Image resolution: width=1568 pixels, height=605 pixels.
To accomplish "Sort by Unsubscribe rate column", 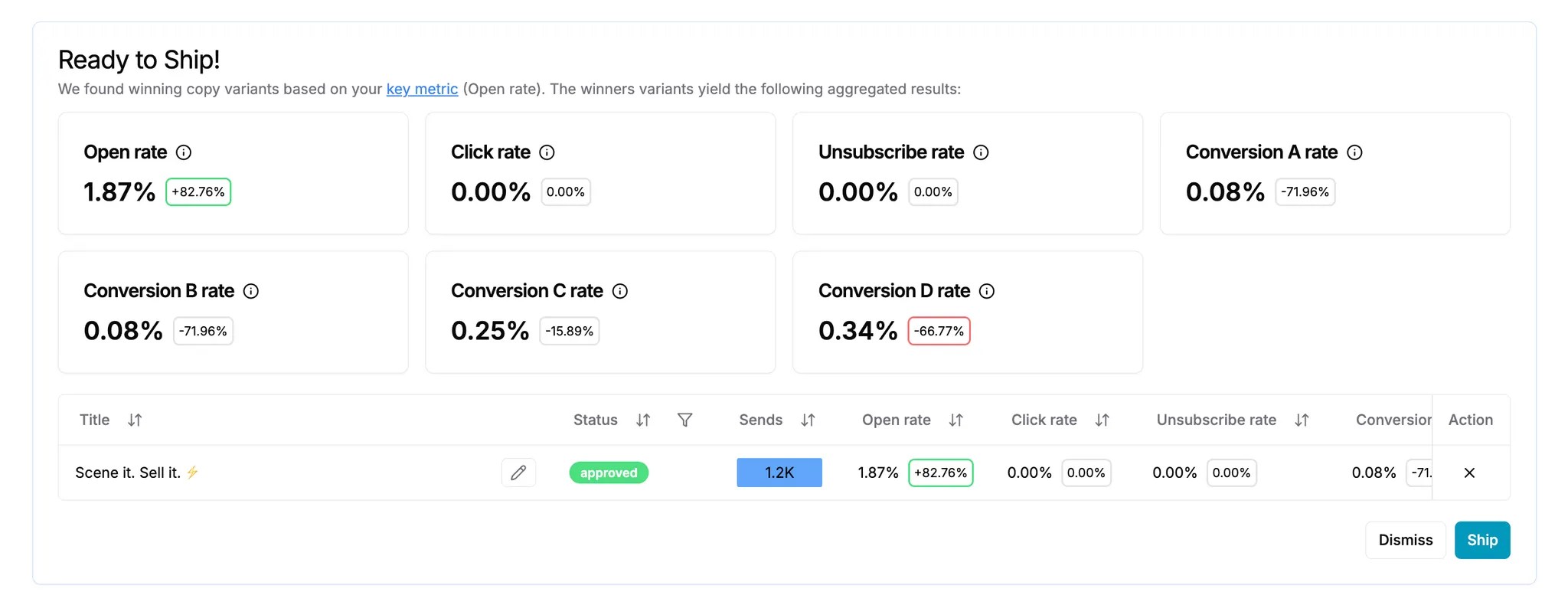I will point(1302,420).
